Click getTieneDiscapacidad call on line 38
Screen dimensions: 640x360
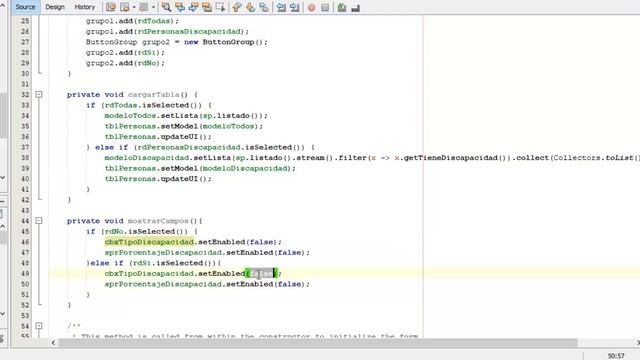click(451, 158)
